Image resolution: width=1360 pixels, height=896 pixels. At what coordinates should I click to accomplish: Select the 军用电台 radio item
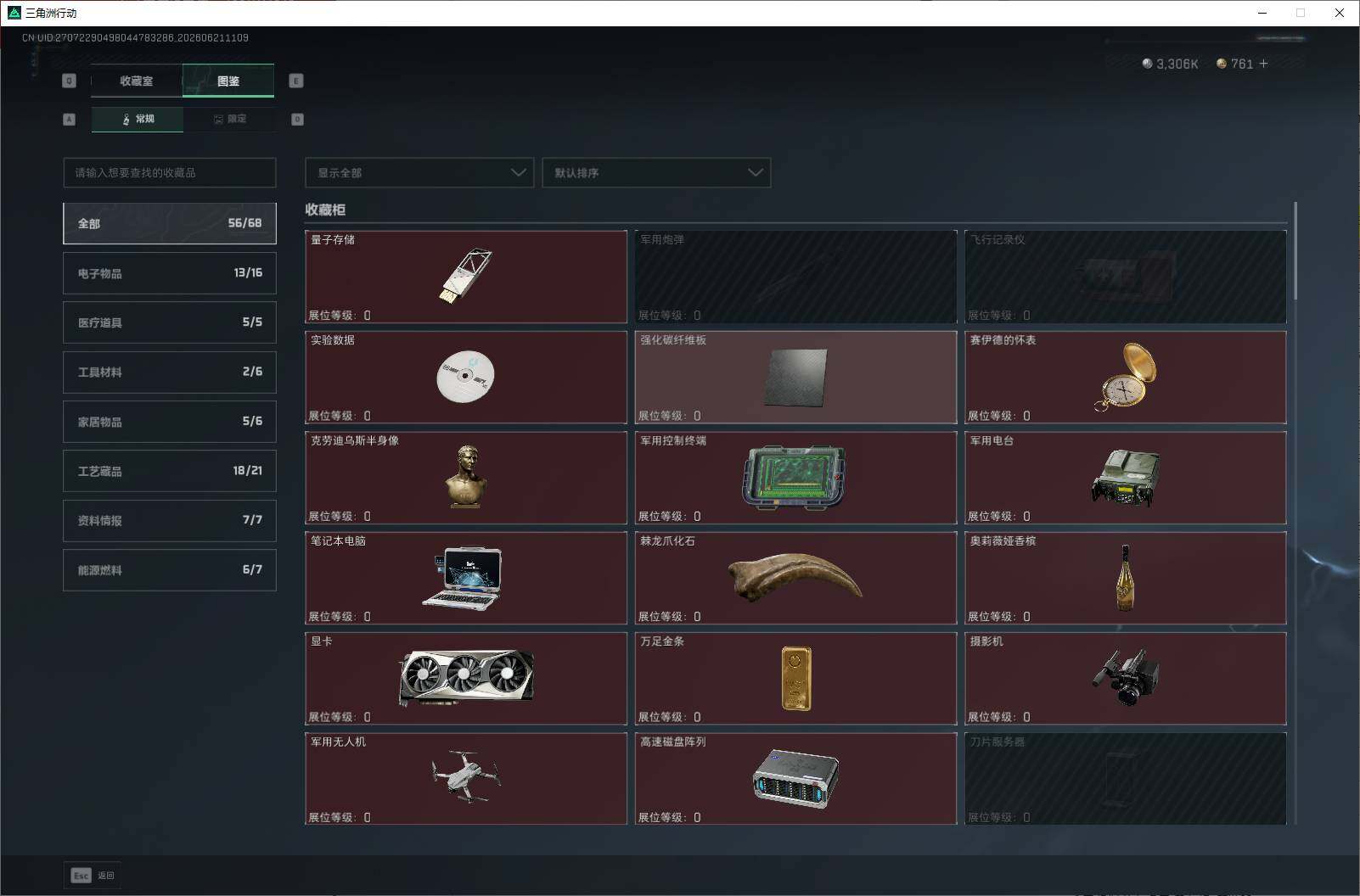(x=1126, y=478)
